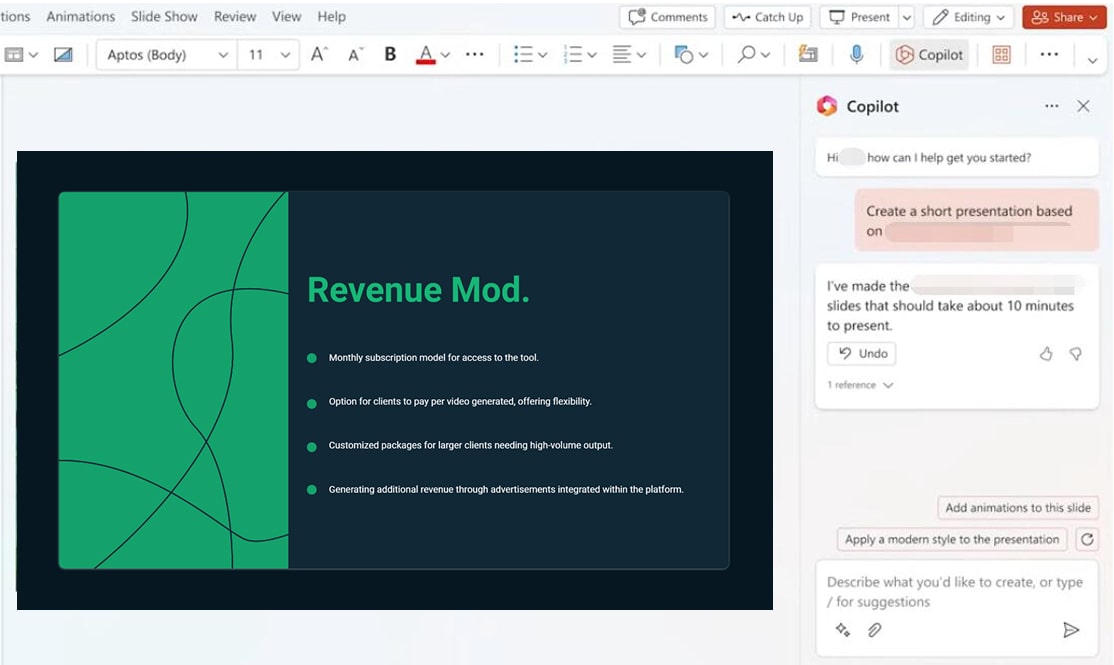Expand the 1 reference list
This screenshot has height=665, width=1114.
pos(860,385)
